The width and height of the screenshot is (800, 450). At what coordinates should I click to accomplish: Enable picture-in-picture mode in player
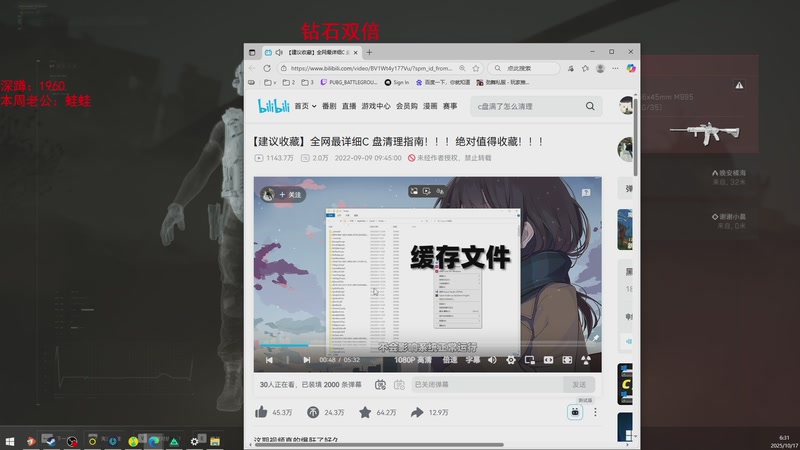[x=530, y=360]
